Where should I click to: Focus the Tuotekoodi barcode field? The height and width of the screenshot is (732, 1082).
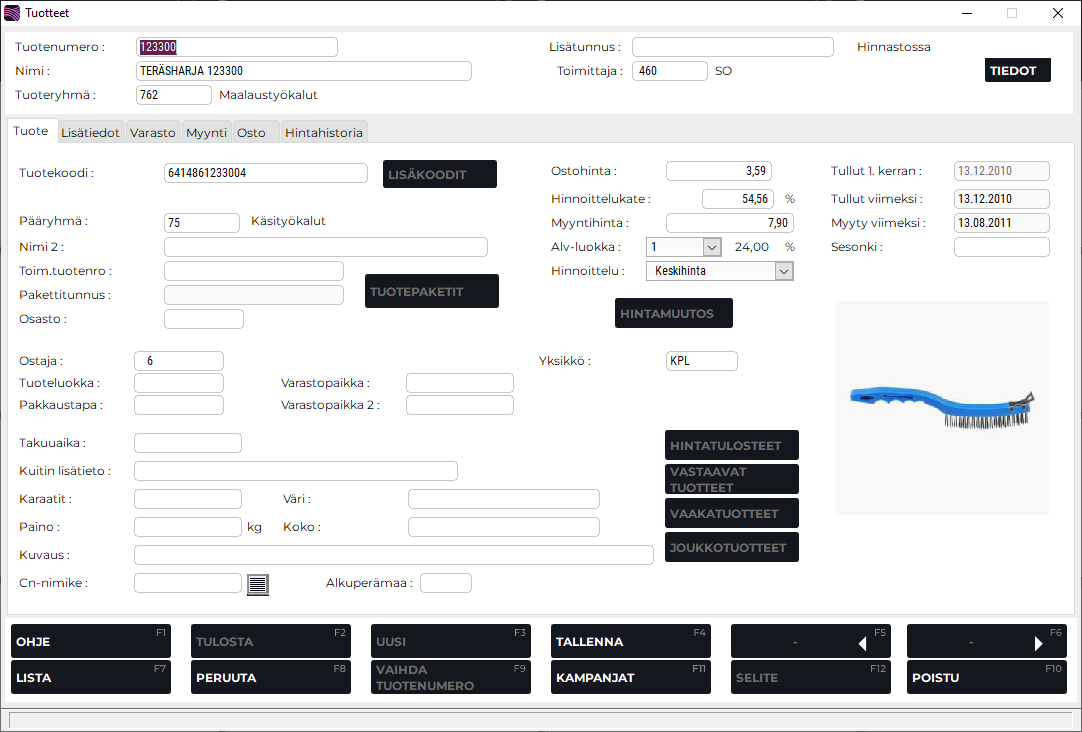pos(265,173)
